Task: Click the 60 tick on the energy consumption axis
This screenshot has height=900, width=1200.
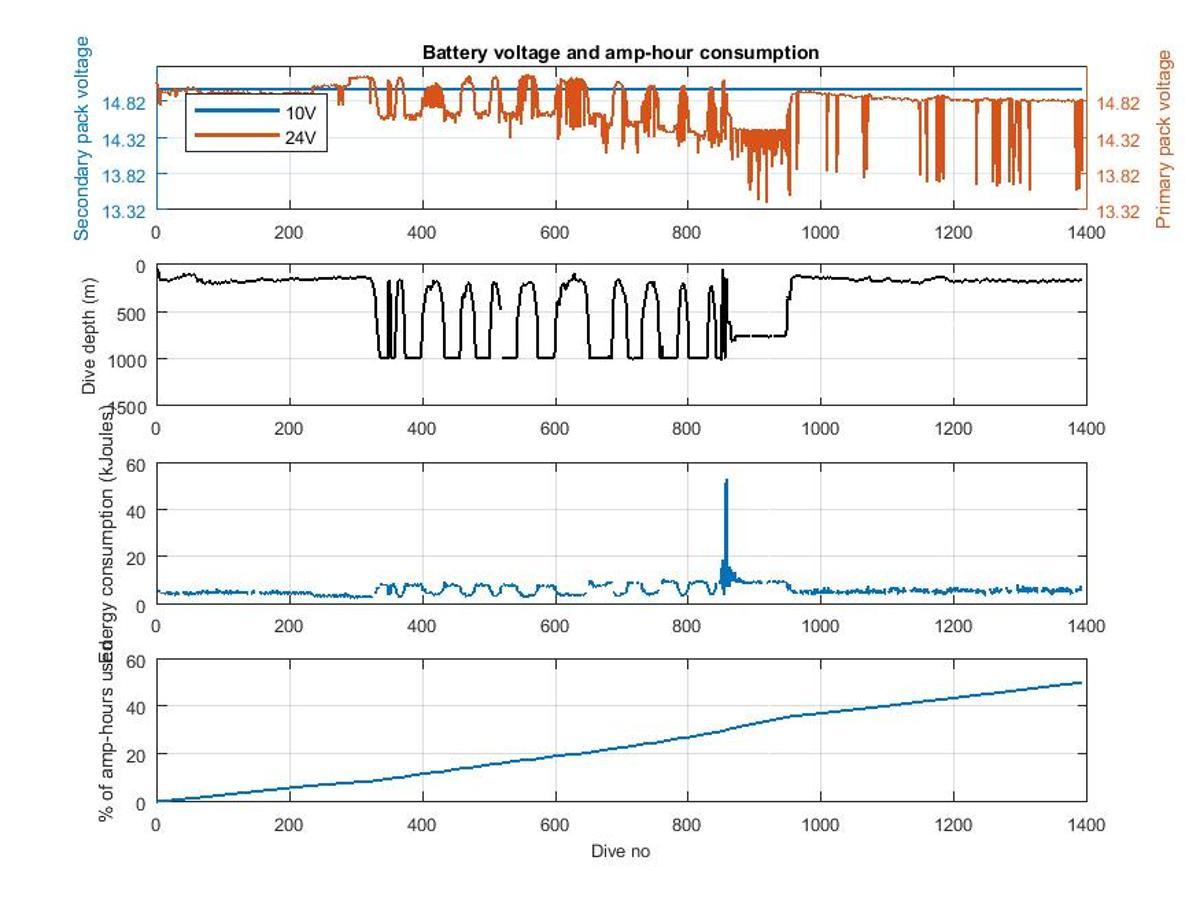Action: [136, 464]
